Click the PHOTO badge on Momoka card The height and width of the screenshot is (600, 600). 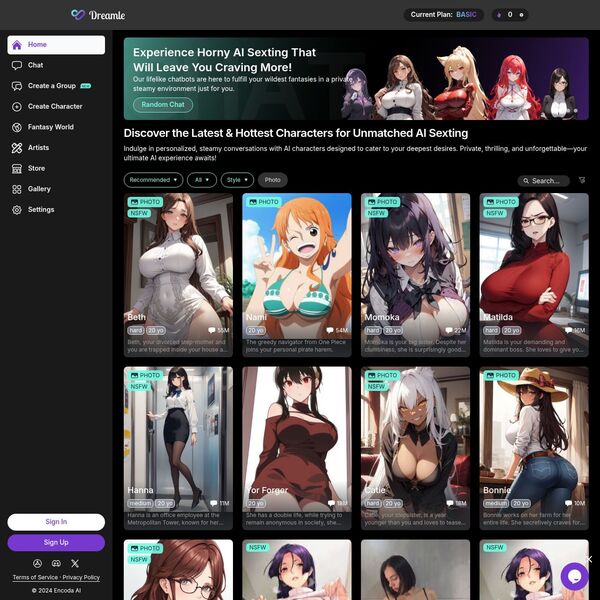tap(382, 202)
